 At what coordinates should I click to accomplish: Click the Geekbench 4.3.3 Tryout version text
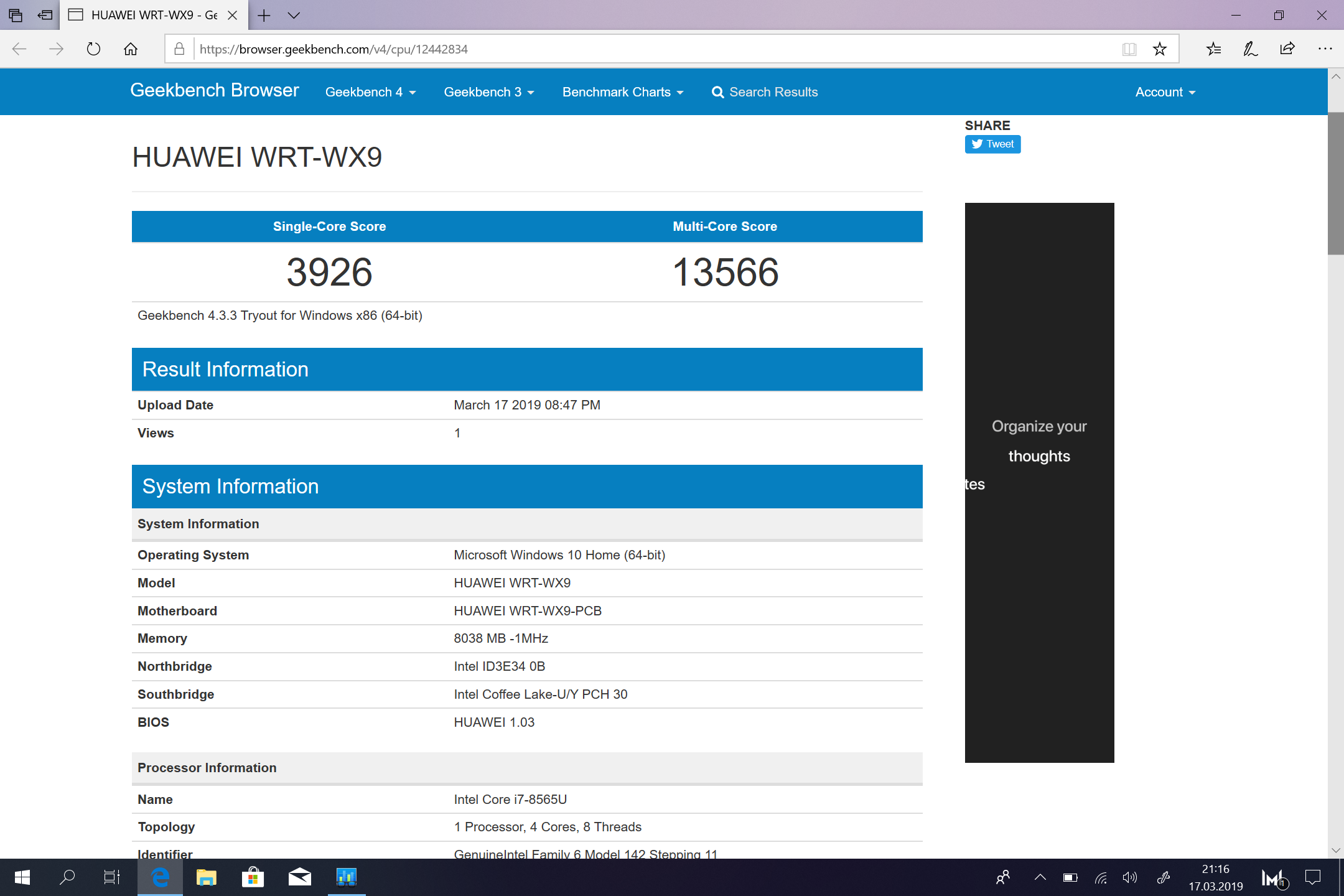(280, 315)
